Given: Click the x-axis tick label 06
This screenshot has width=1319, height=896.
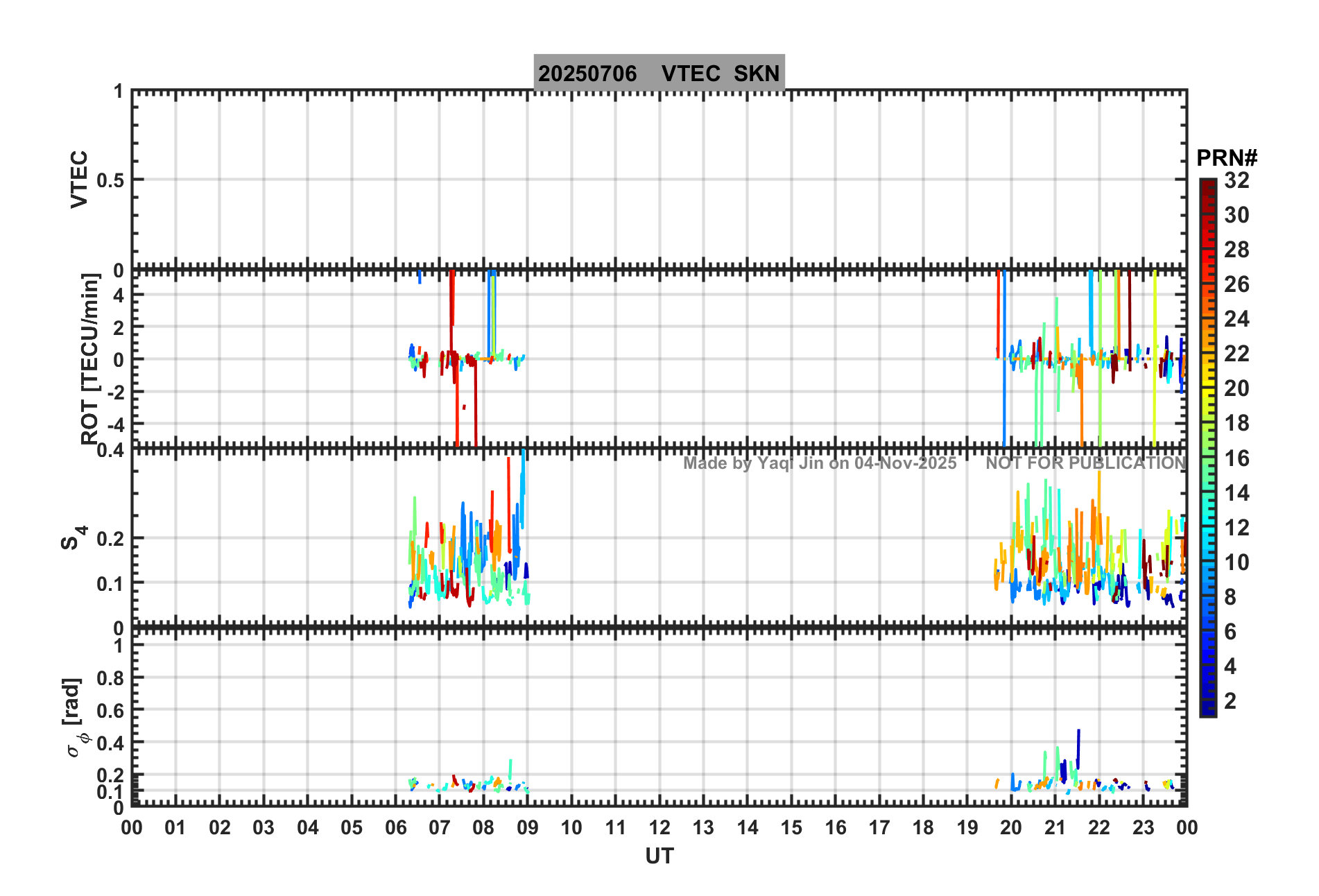Looking at the screenshot, I should point(396,827).
